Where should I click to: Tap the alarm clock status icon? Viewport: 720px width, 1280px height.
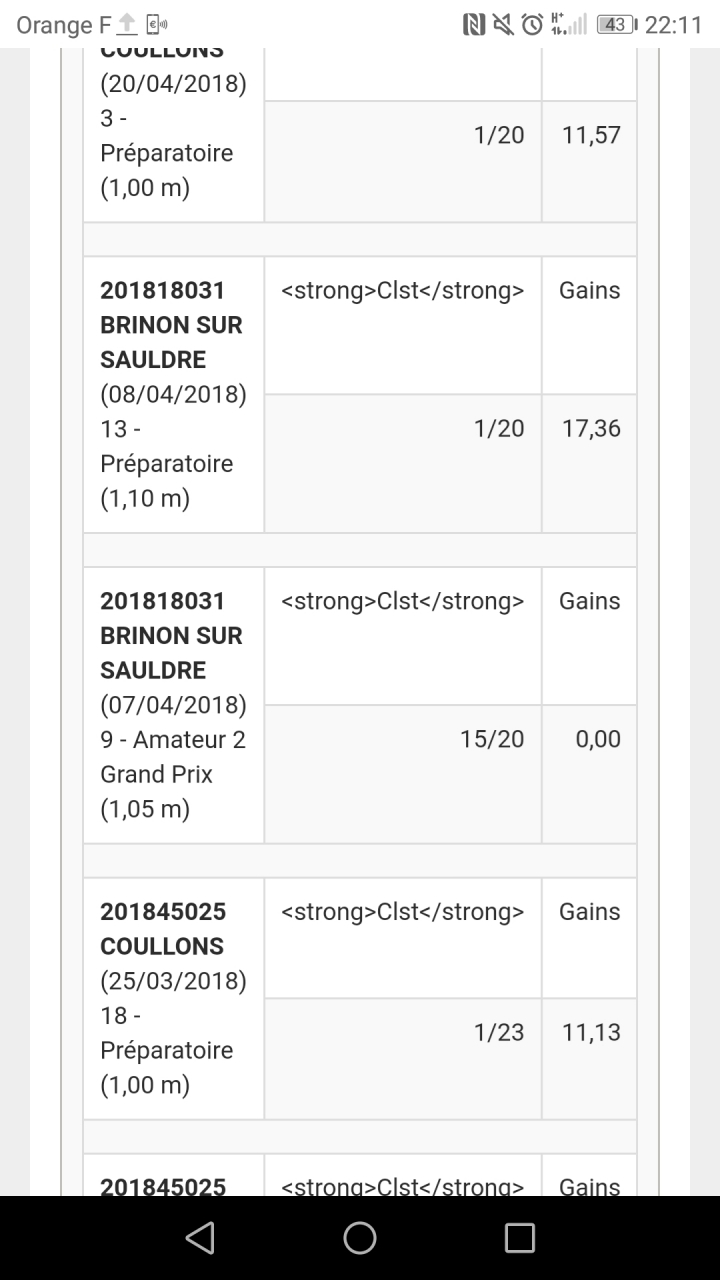[x=533, y=25]
